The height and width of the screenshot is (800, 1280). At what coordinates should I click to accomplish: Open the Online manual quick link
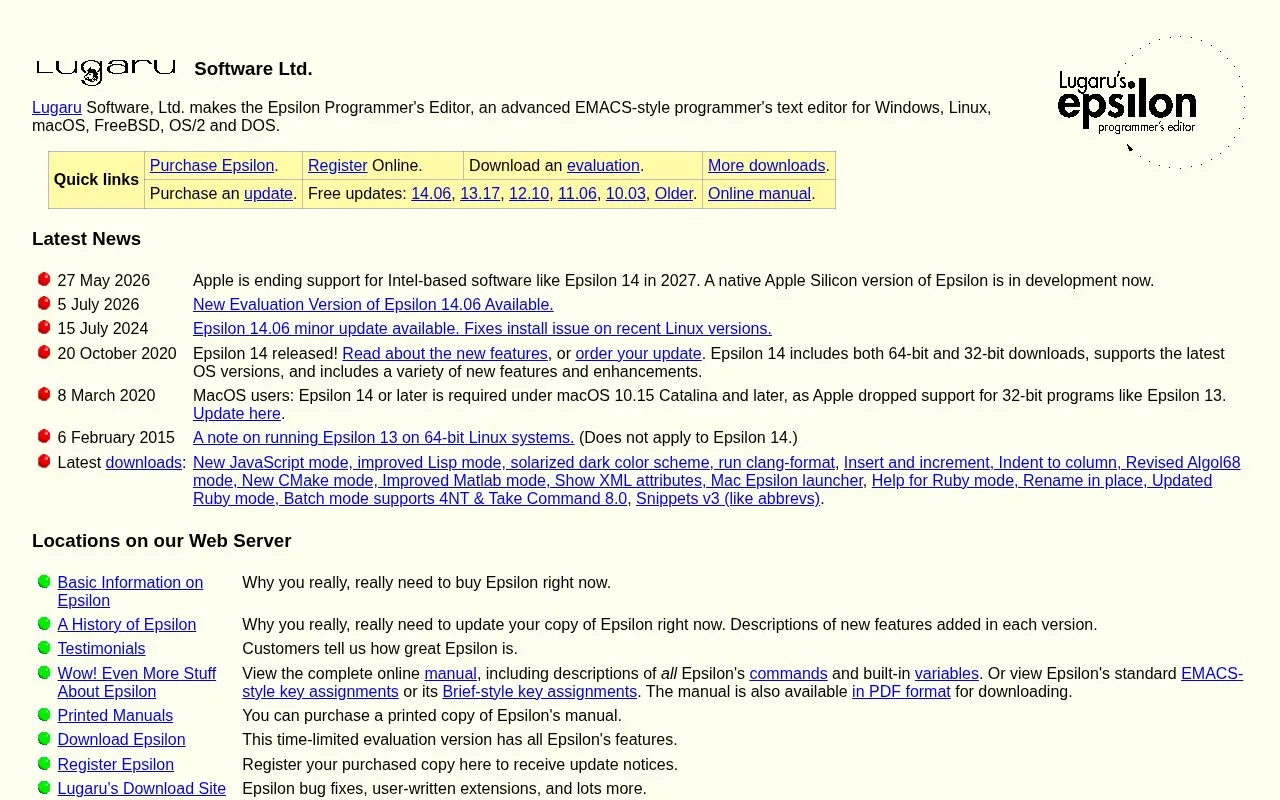click(759, 194)
